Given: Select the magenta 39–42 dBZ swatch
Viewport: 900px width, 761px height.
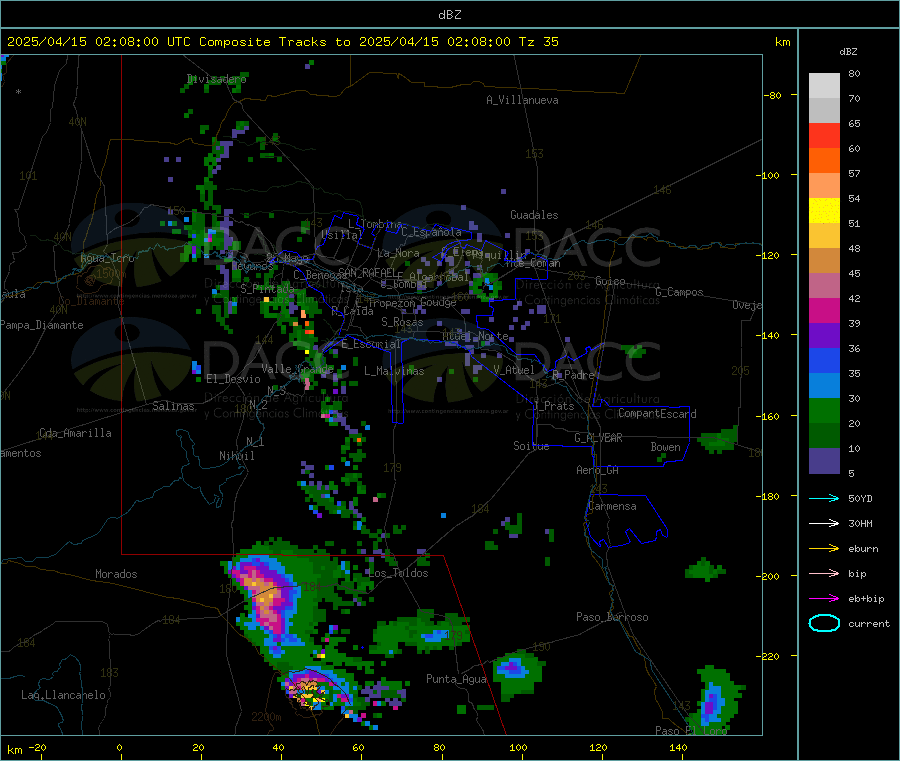Looking at the screenshot, I should (824, 310).
